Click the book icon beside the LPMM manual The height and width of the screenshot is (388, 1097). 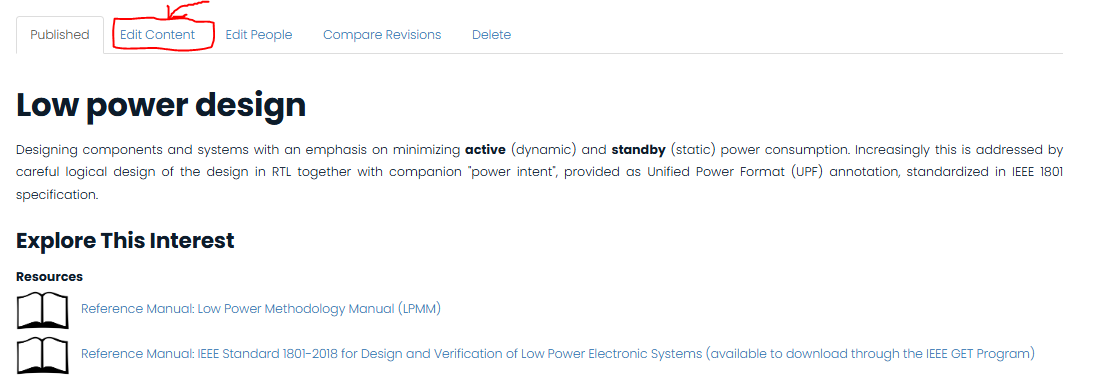click(43, 310)
